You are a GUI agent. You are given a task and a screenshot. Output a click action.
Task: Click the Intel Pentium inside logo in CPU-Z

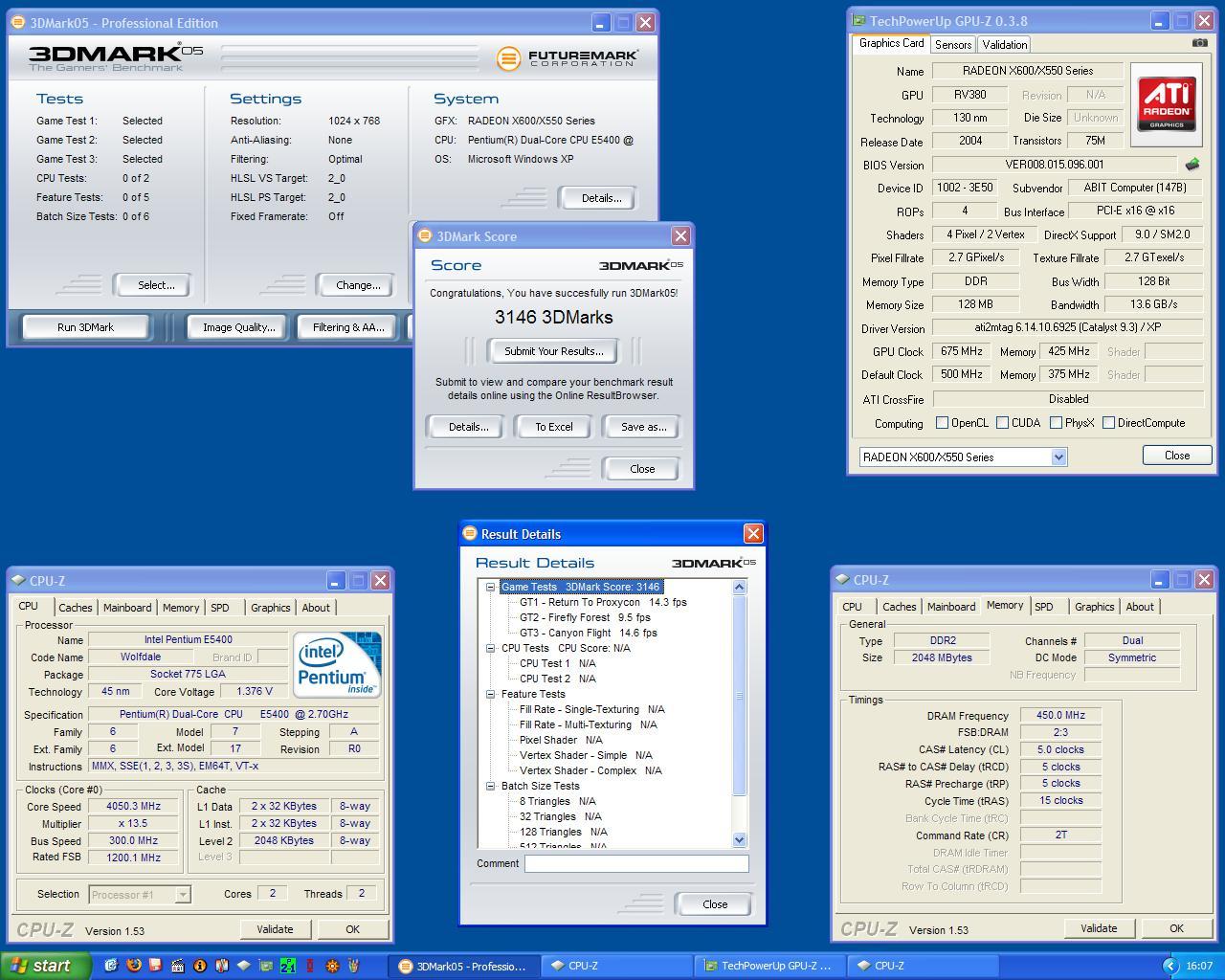point(337,663)
